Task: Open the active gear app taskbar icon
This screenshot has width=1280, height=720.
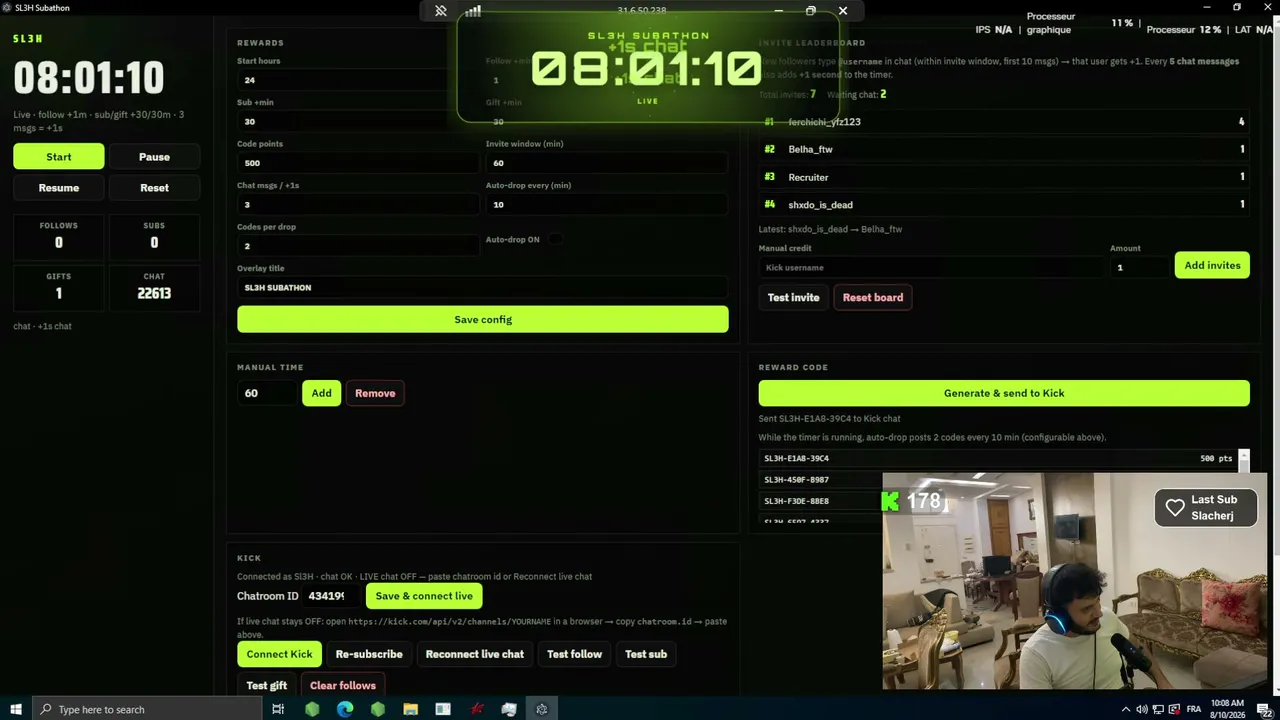Action: coord(542,709)
